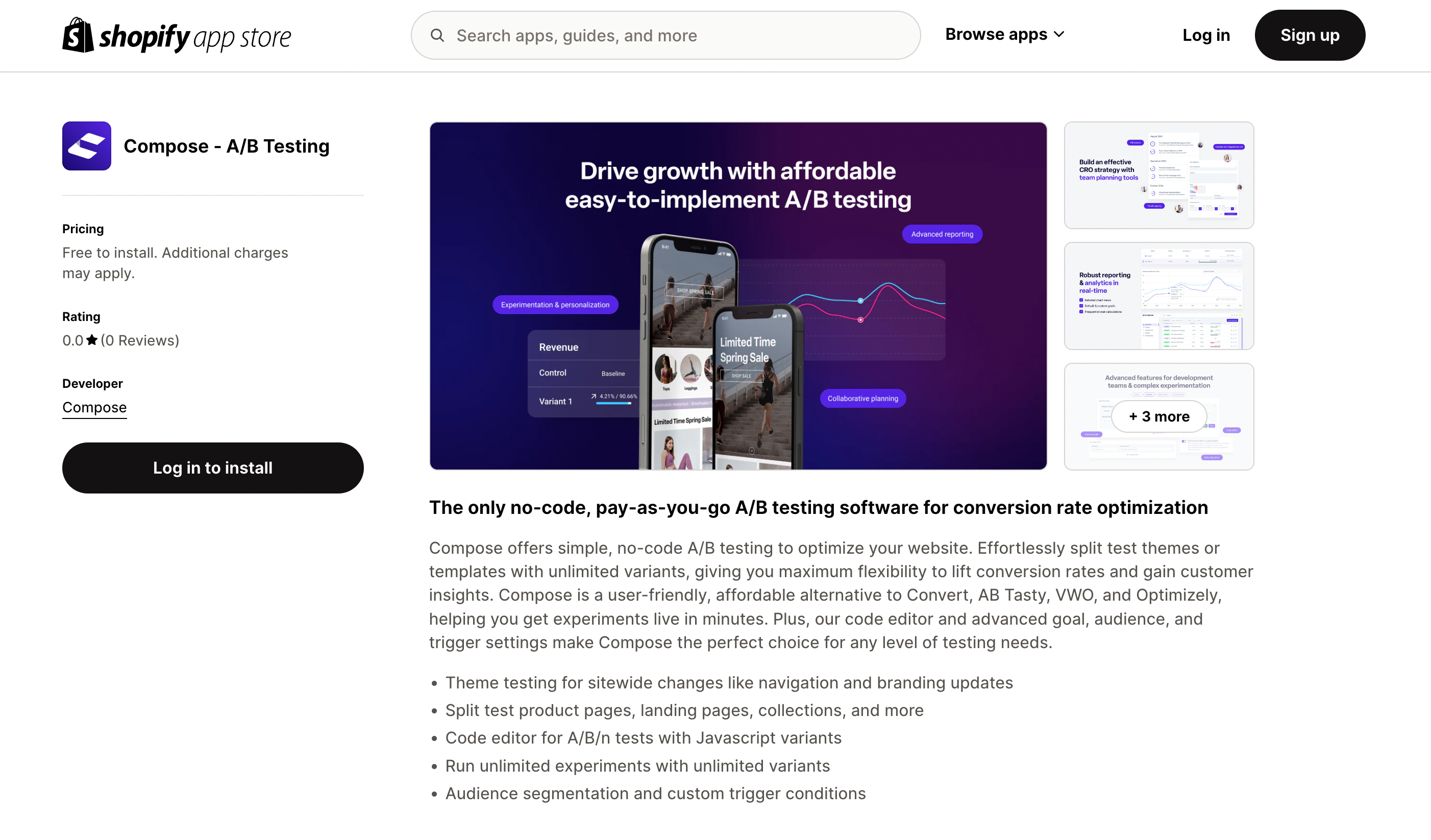Click the Log in to install button

point(212,468)
